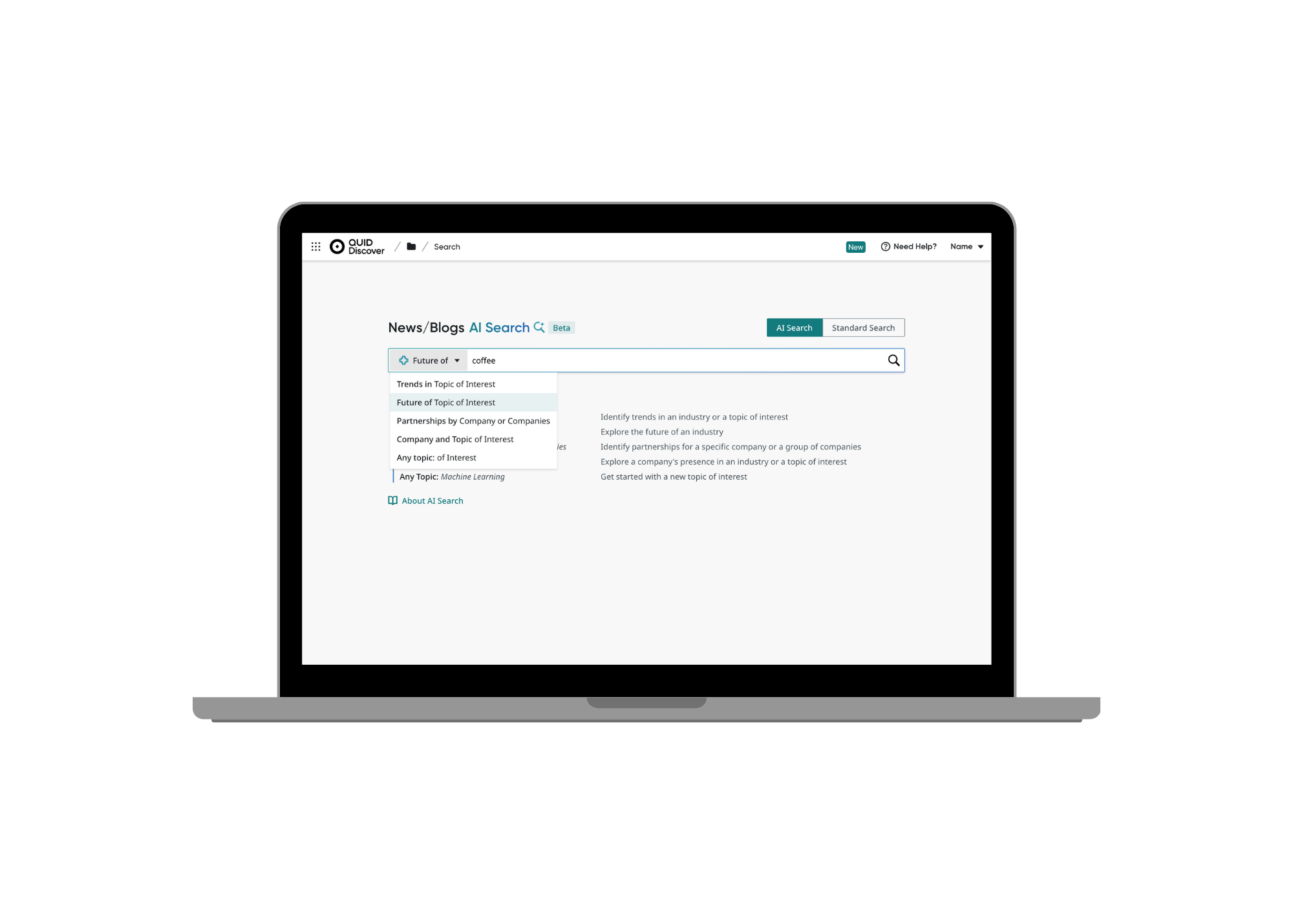Screen dimensions: 1293x924
Task: Click the Need Help question mark icon
Action: tap(885, 247)
